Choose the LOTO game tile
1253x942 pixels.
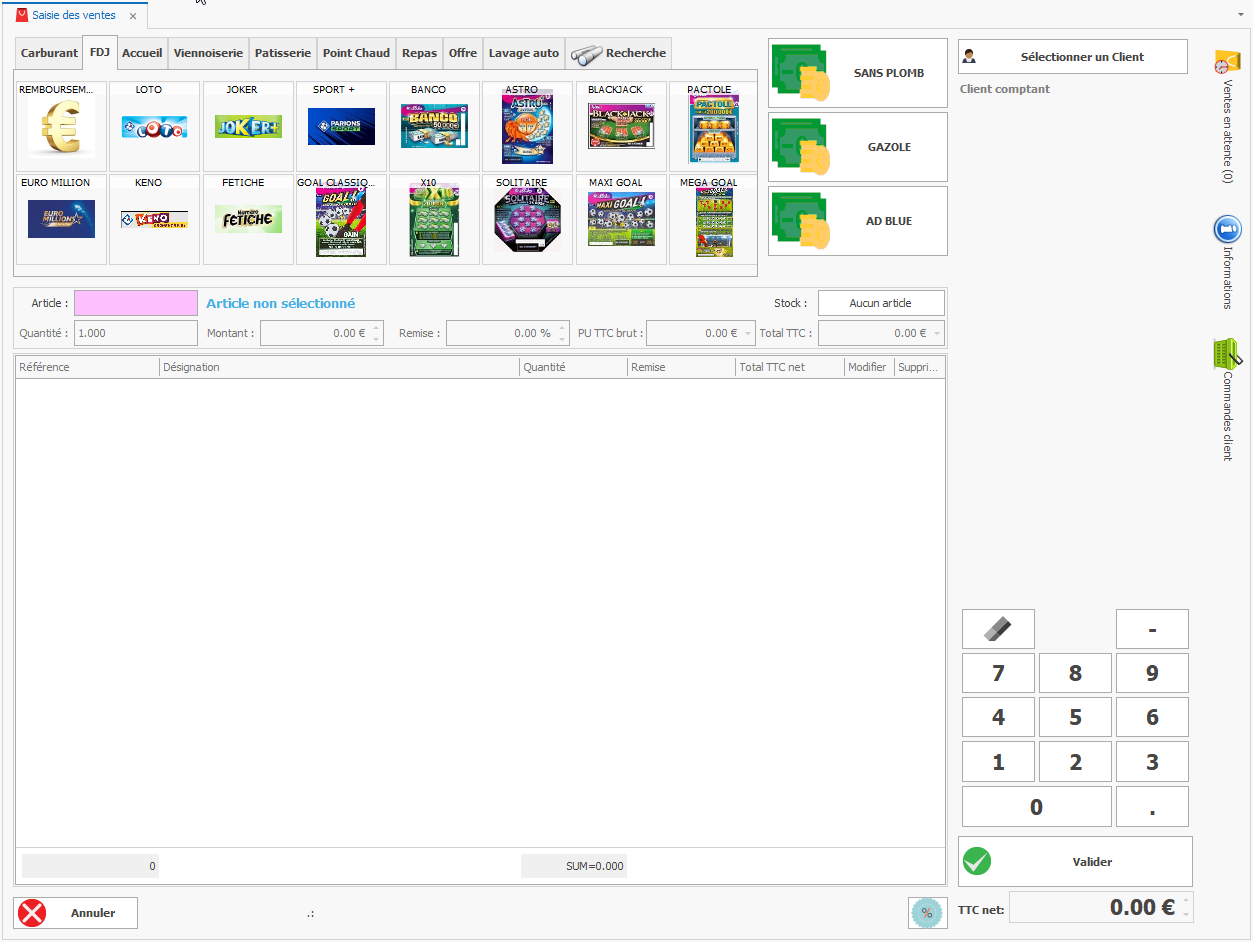pyautogui.click(x=154, y=127)
